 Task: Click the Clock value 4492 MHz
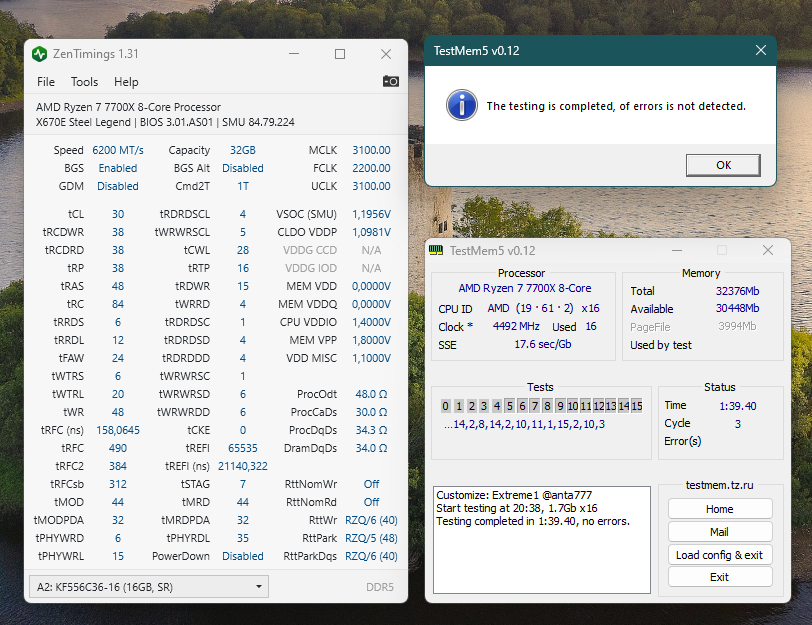pos(516,326)
